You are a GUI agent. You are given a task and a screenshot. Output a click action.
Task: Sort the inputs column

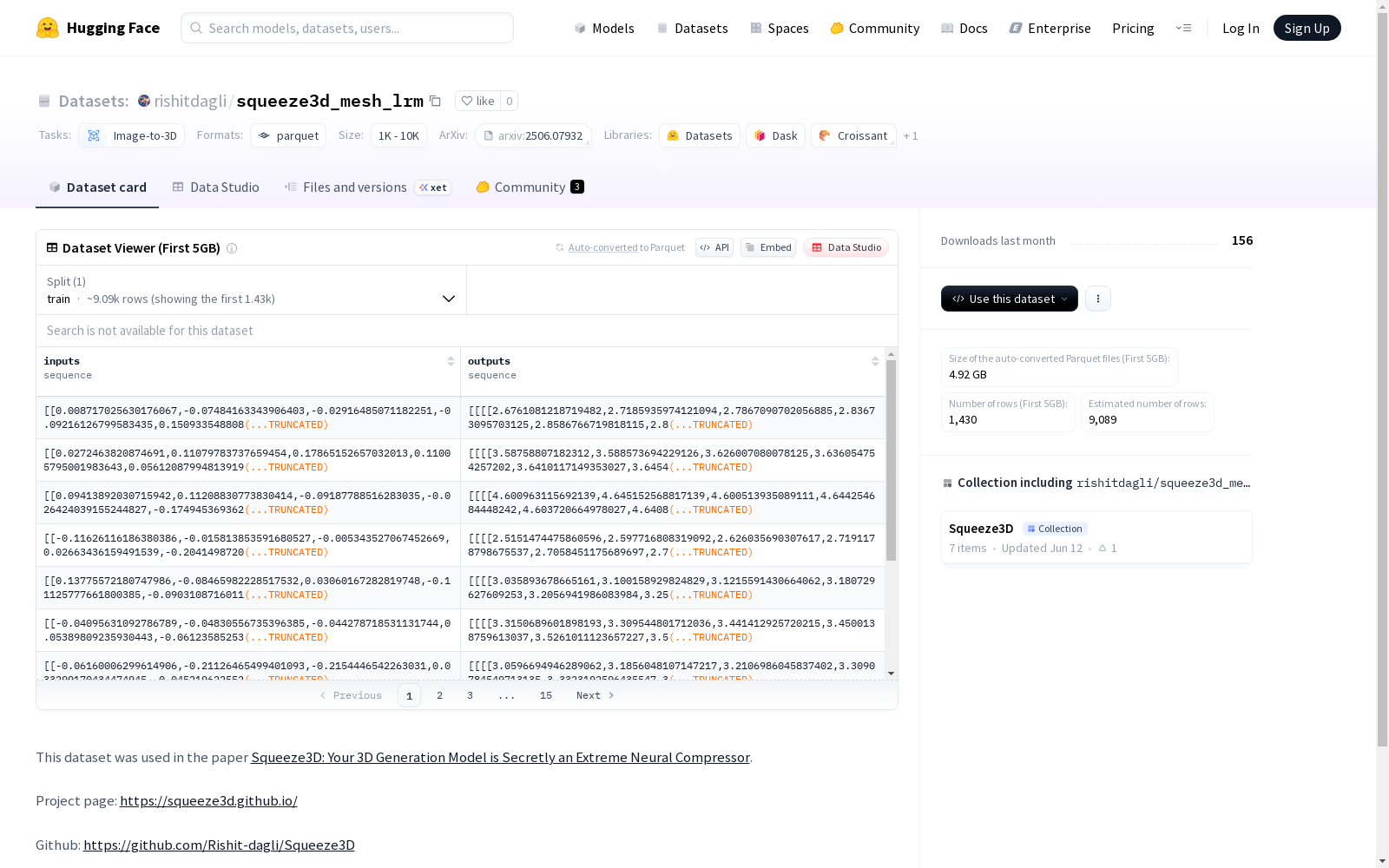coord(451,361)
